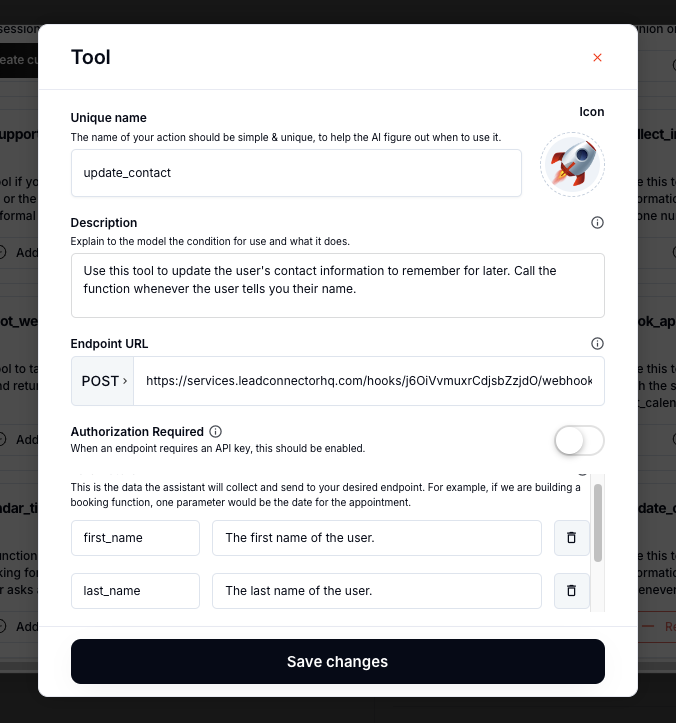Edit "The last name of the user." description field
The width and height of the screenshot is (676, 723).
[376, 591]
